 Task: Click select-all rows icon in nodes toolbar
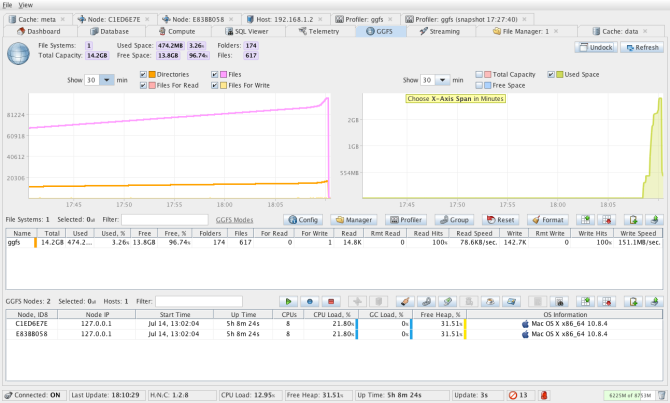click(585, 301)
